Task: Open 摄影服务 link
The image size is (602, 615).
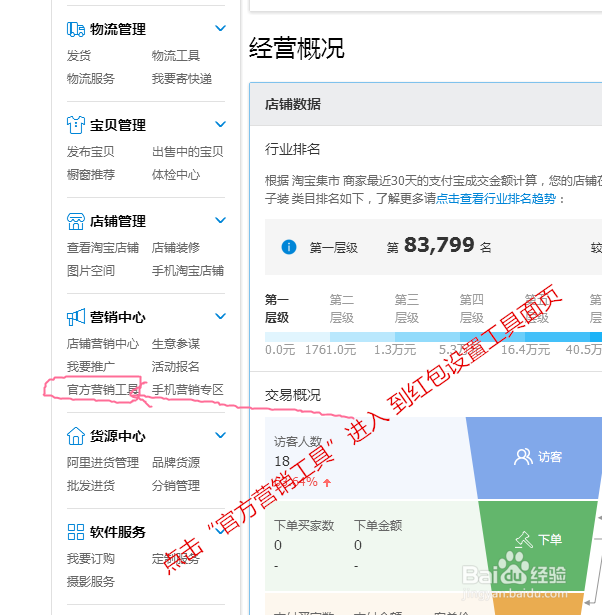Action: click(x=91, y=581)
